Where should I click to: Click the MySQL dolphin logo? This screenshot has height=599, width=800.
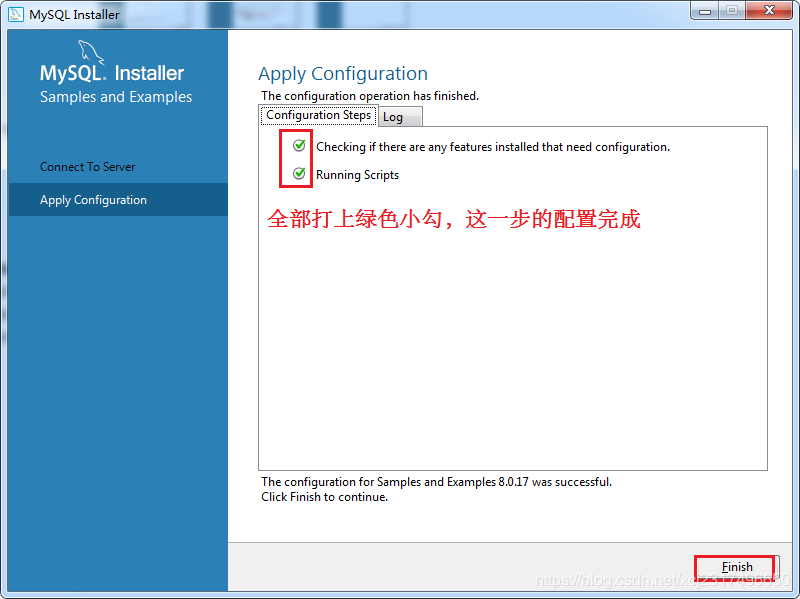pyautogui.click(x=90, y=52)
